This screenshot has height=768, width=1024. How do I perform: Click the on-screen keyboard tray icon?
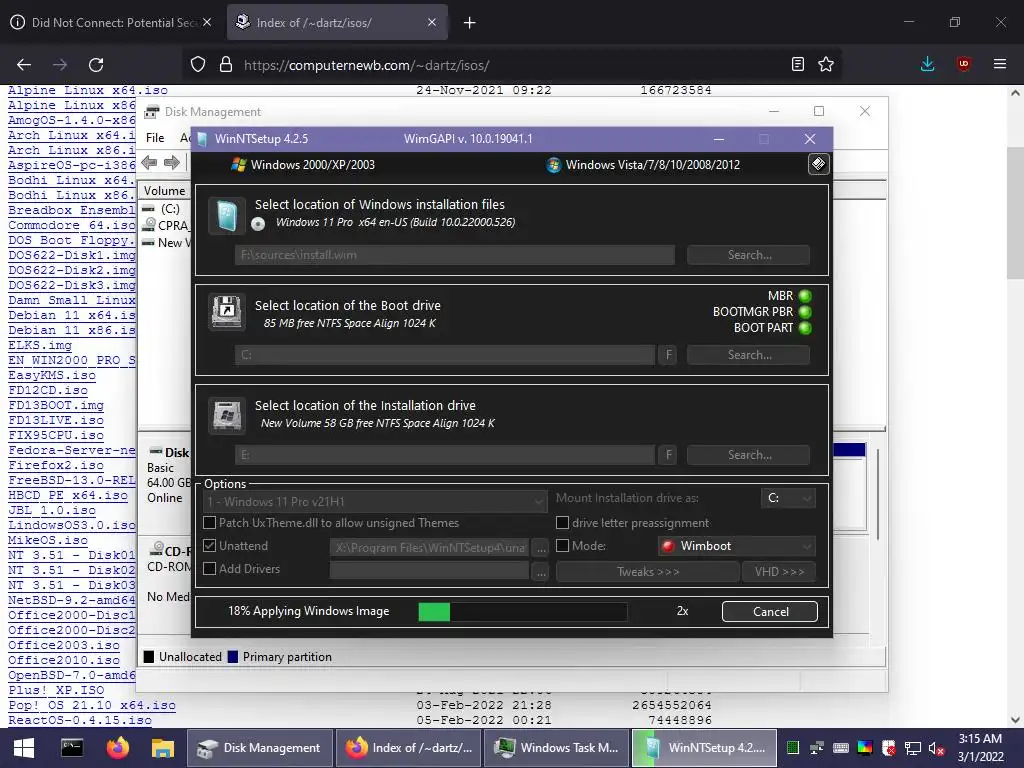[841, 748]
